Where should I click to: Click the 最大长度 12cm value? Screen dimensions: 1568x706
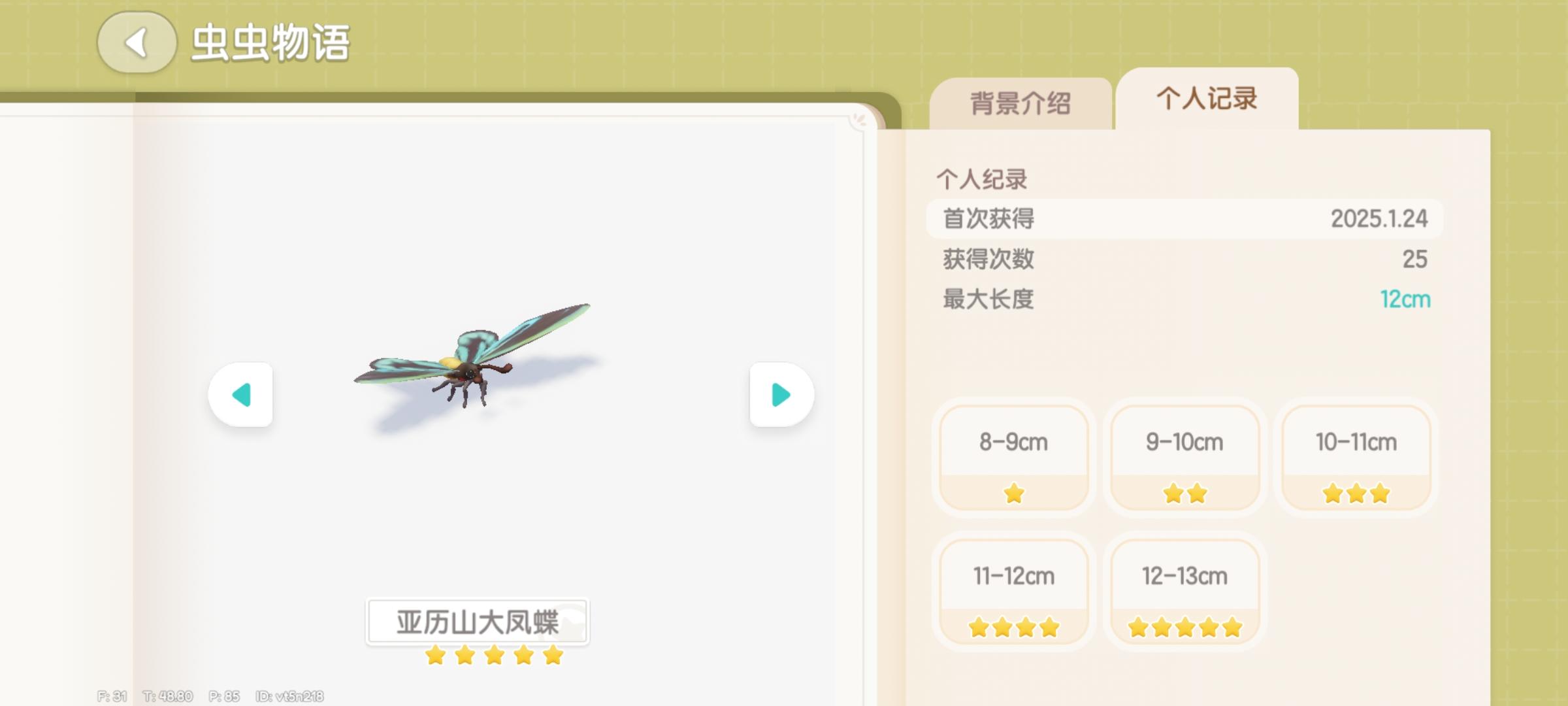1405,299
